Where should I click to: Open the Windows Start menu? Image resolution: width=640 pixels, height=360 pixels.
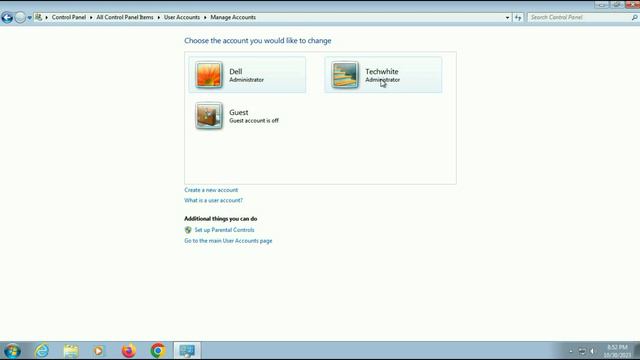pyautogui.click(x=12, y=351)
